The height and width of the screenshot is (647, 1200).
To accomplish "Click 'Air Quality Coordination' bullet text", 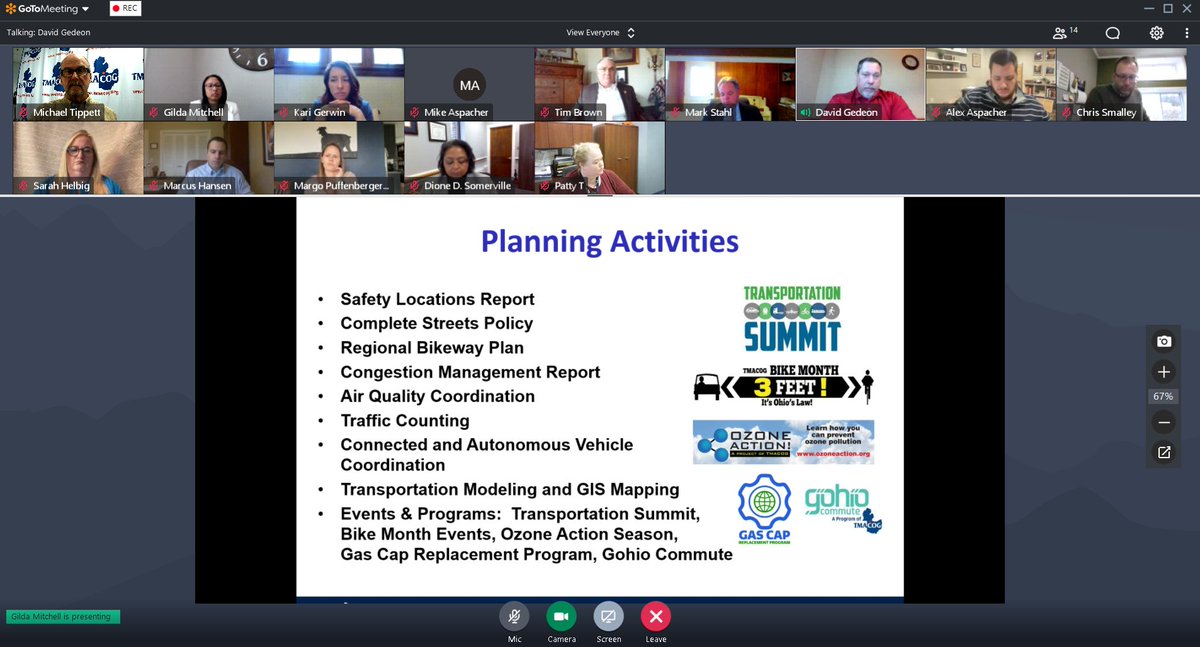I will 437,396.
